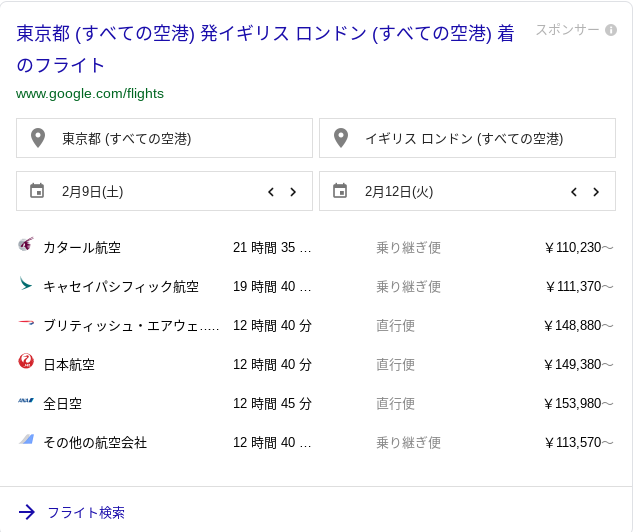Click the calendar icon beside 2月12日(火)
The image size is (639, 532).
(340, 191)
